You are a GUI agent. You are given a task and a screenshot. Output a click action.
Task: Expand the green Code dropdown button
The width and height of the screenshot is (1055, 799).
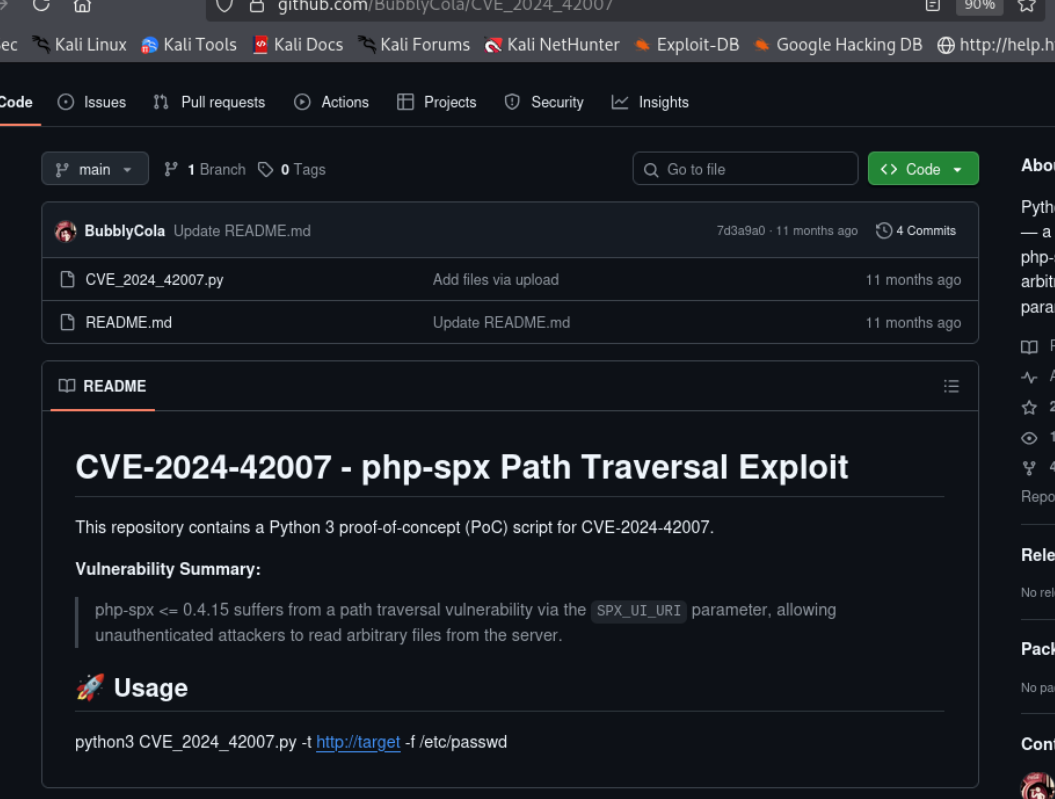click(922, 169)
